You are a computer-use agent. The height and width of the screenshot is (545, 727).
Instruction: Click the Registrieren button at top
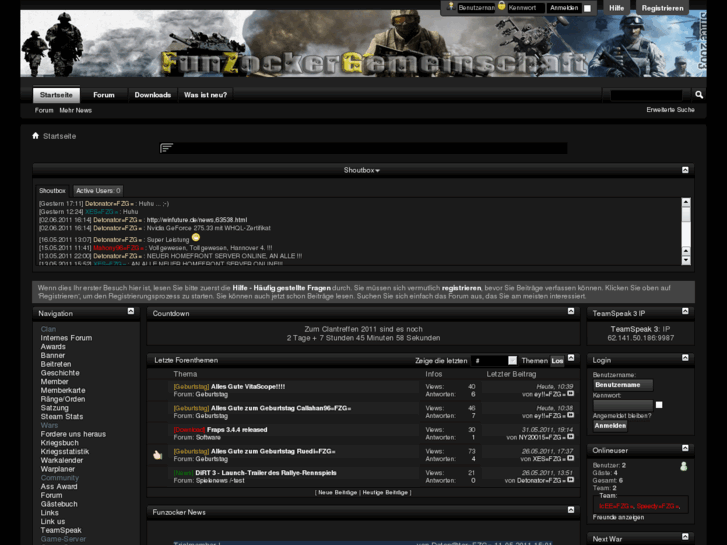tap(662, 8)
